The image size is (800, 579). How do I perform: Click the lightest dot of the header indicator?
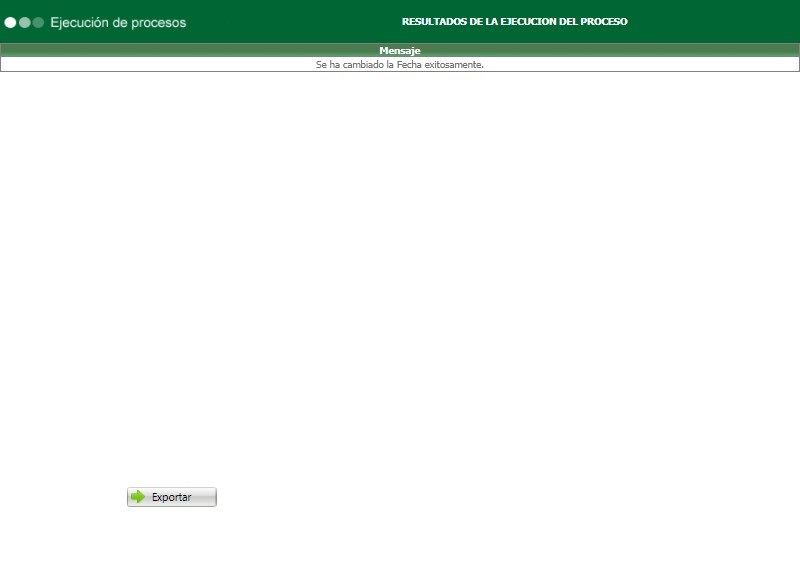(10, 22)
